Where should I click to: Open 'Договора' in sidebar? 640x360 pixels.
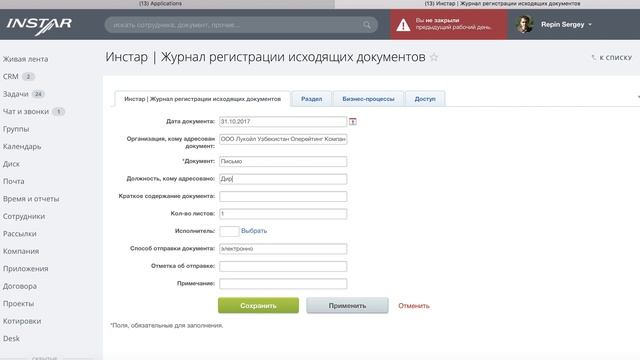20,286
